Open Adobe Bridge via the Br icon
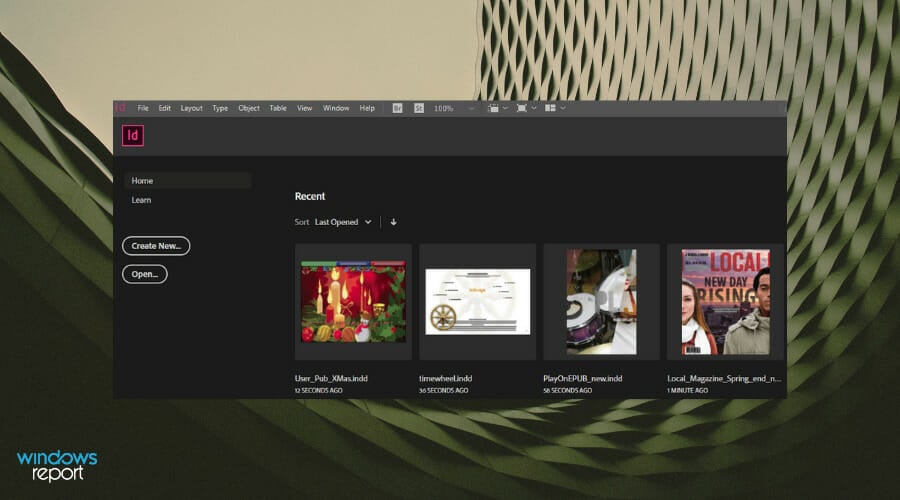Screen dimensions: 900x500 point(397,108)
